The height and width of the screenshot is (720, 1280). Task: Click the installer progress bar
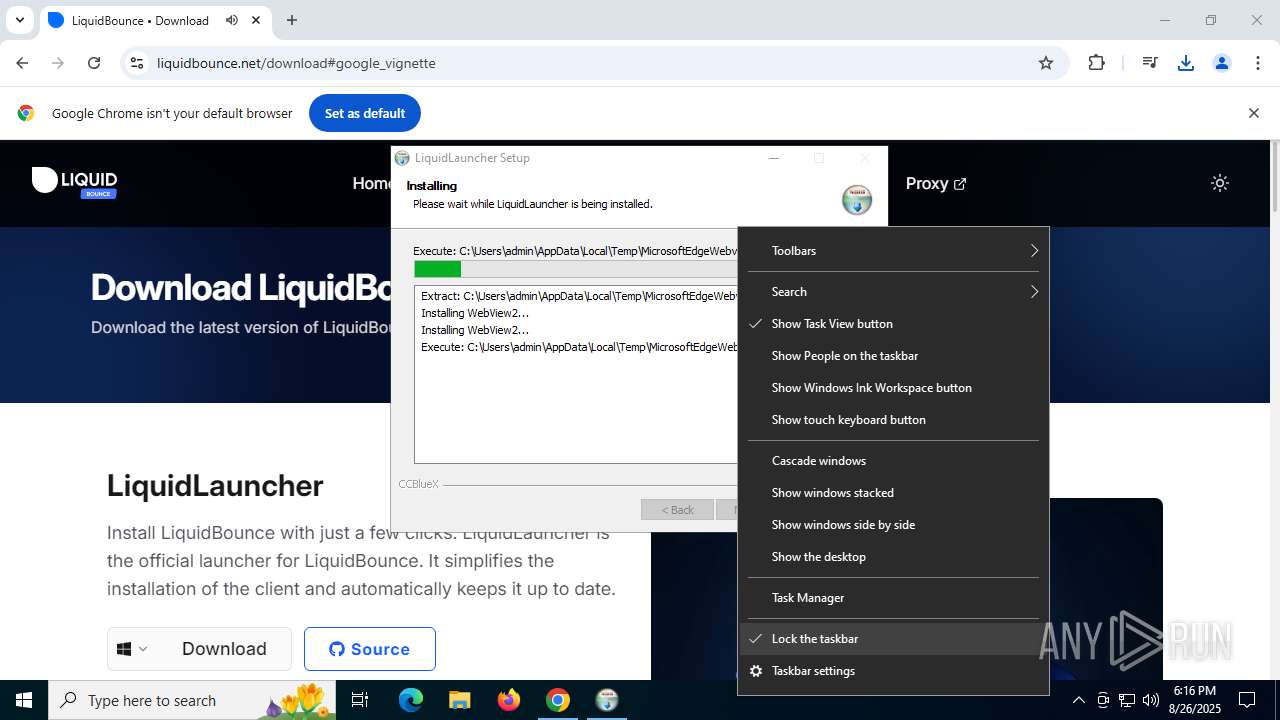click(575, 269)
